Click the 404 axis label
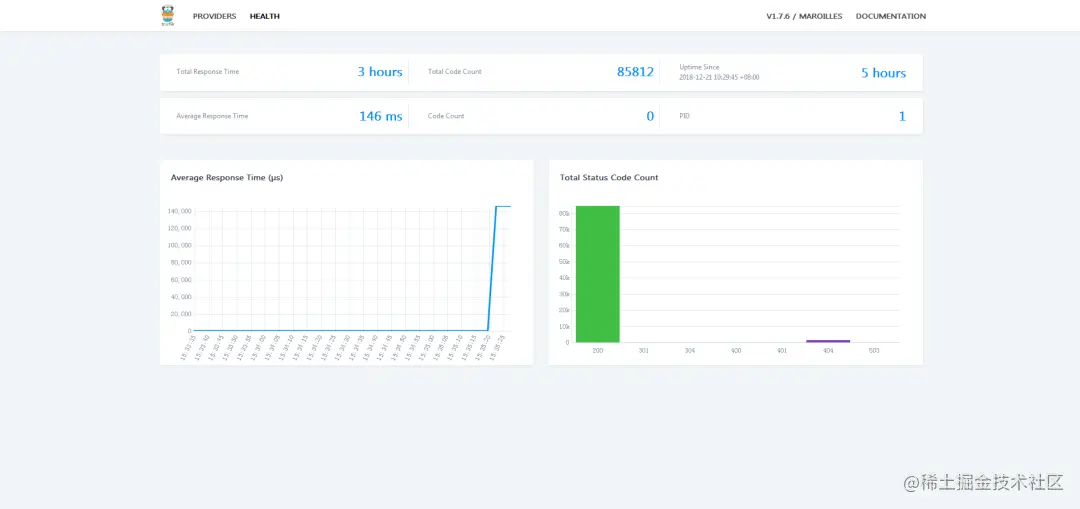Screen dimensions: 1080x509 pos(828,351)
